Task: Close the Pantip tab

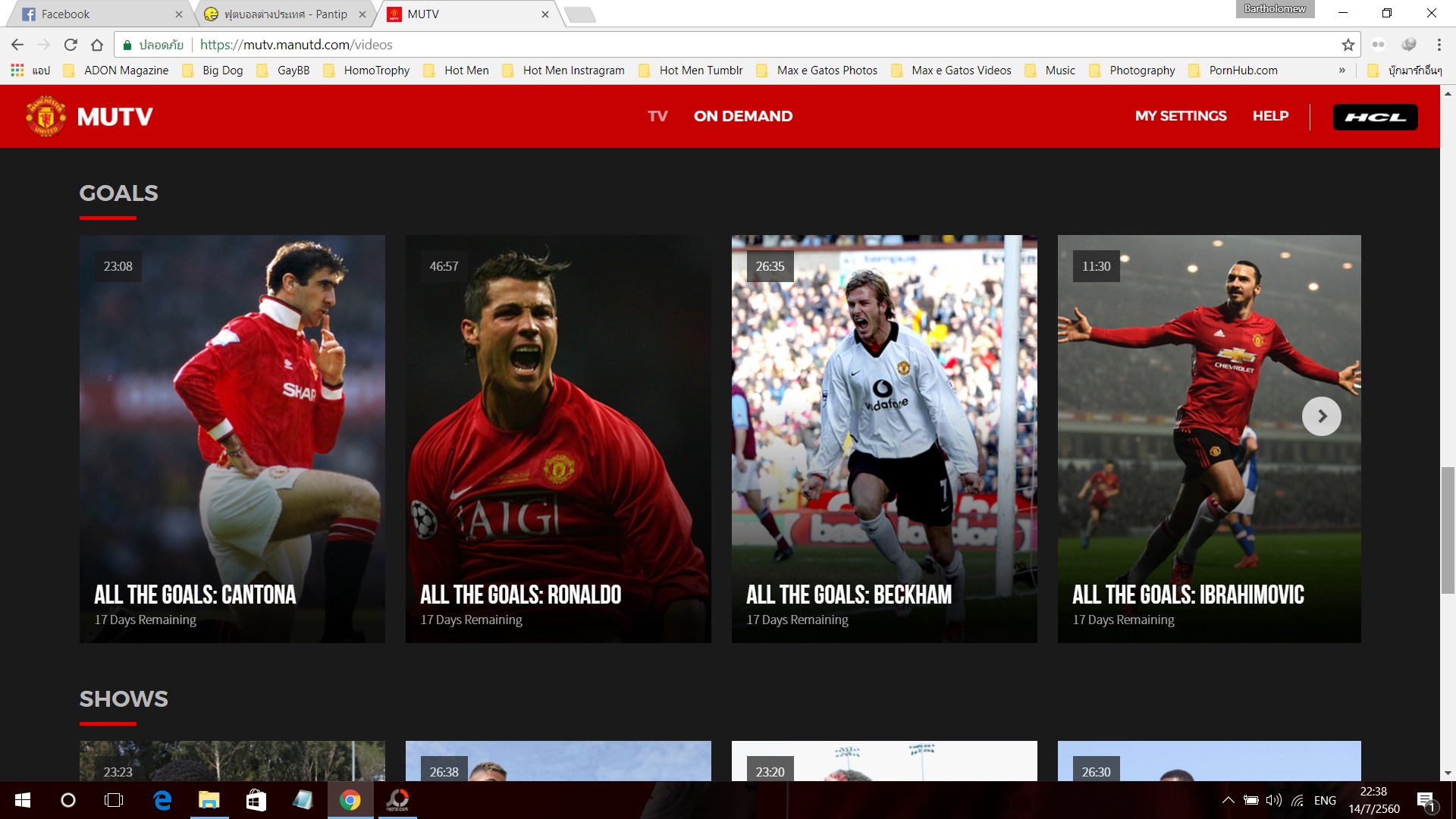Action: 362,14
